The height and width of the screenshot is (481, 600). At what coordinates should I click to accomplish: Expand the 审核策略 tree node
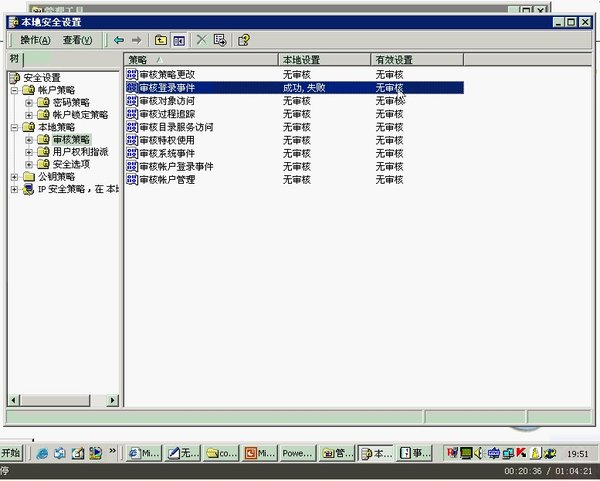click(x=29, y=140)
